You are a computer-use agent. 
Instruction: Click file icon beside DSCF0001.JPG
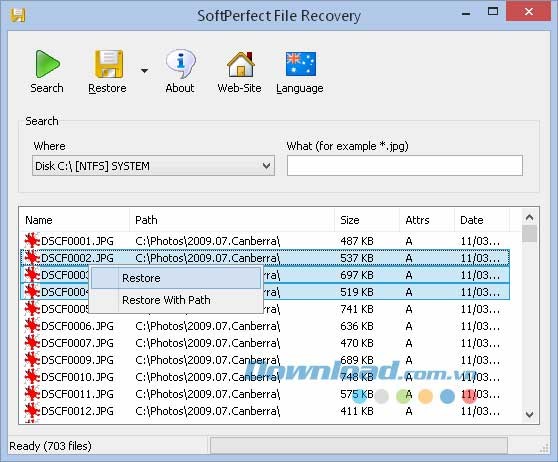(32, 241)
